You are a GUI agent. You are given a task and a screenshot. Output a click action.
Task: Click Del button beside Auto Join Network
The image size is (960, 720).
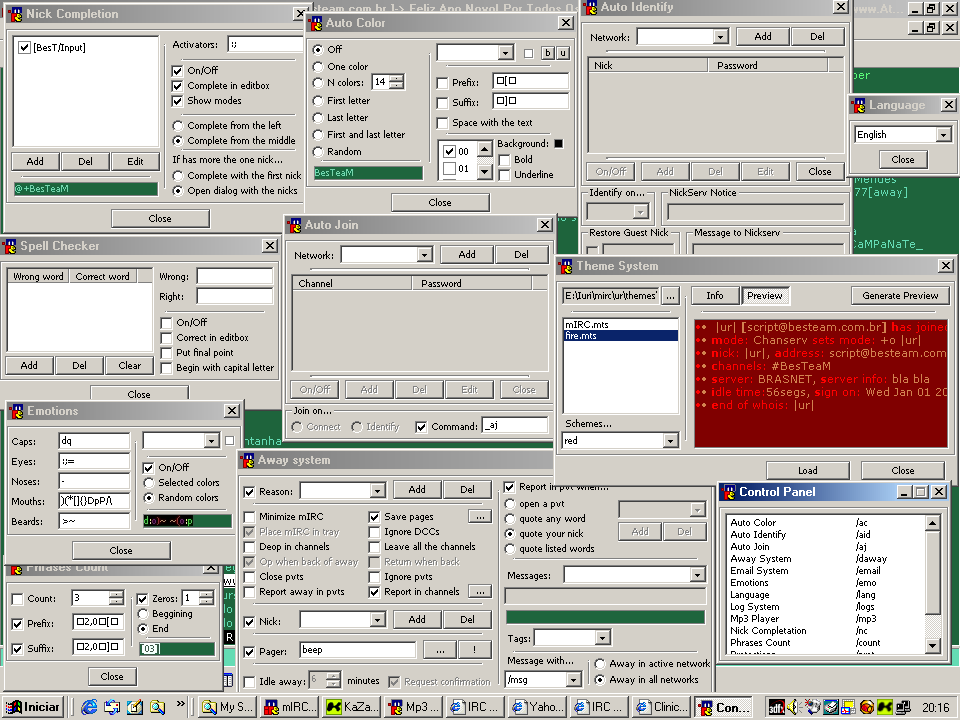pyautogui.click(x=521, y=255)
